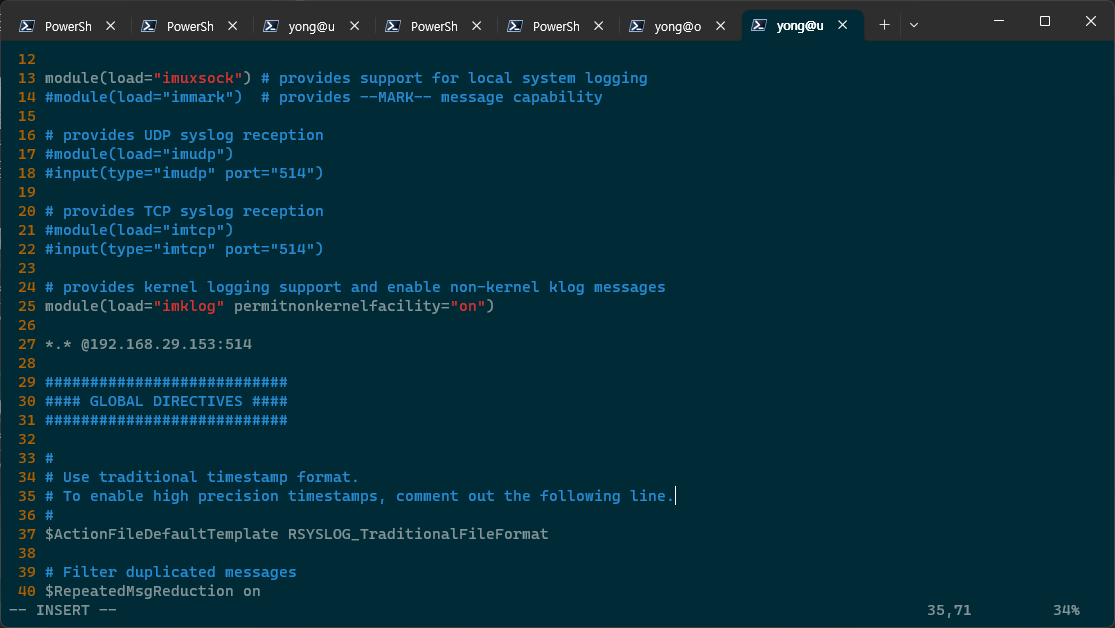1115x628 pixels.
Task: Click the kernel logging support comment line
Action: click(x=355, y=287)
